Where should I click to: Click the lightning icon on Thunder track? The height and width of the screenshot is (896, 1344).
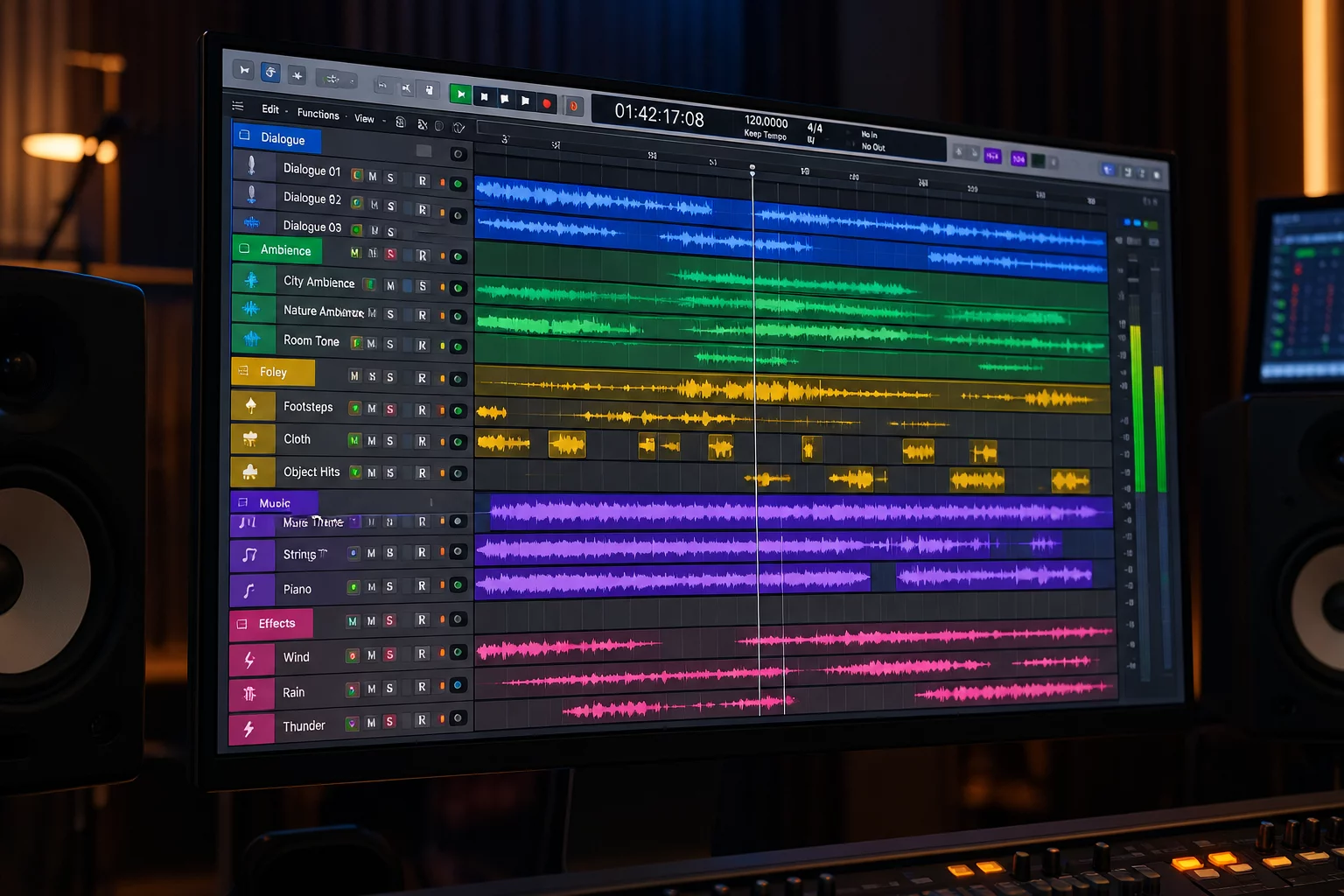click(248, 728)
